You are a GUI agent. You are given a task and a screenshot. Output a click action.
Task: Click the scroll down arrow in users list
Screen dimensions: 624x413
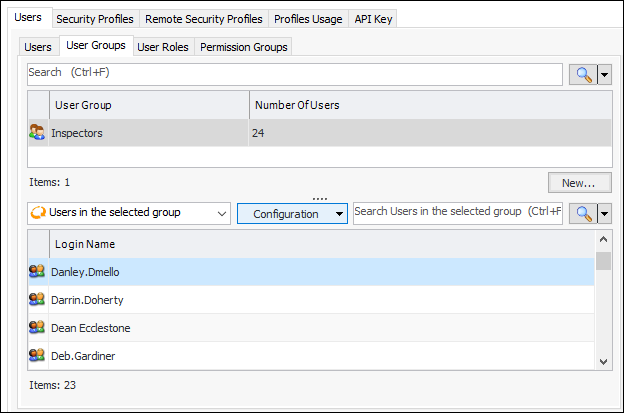point(602,361)
